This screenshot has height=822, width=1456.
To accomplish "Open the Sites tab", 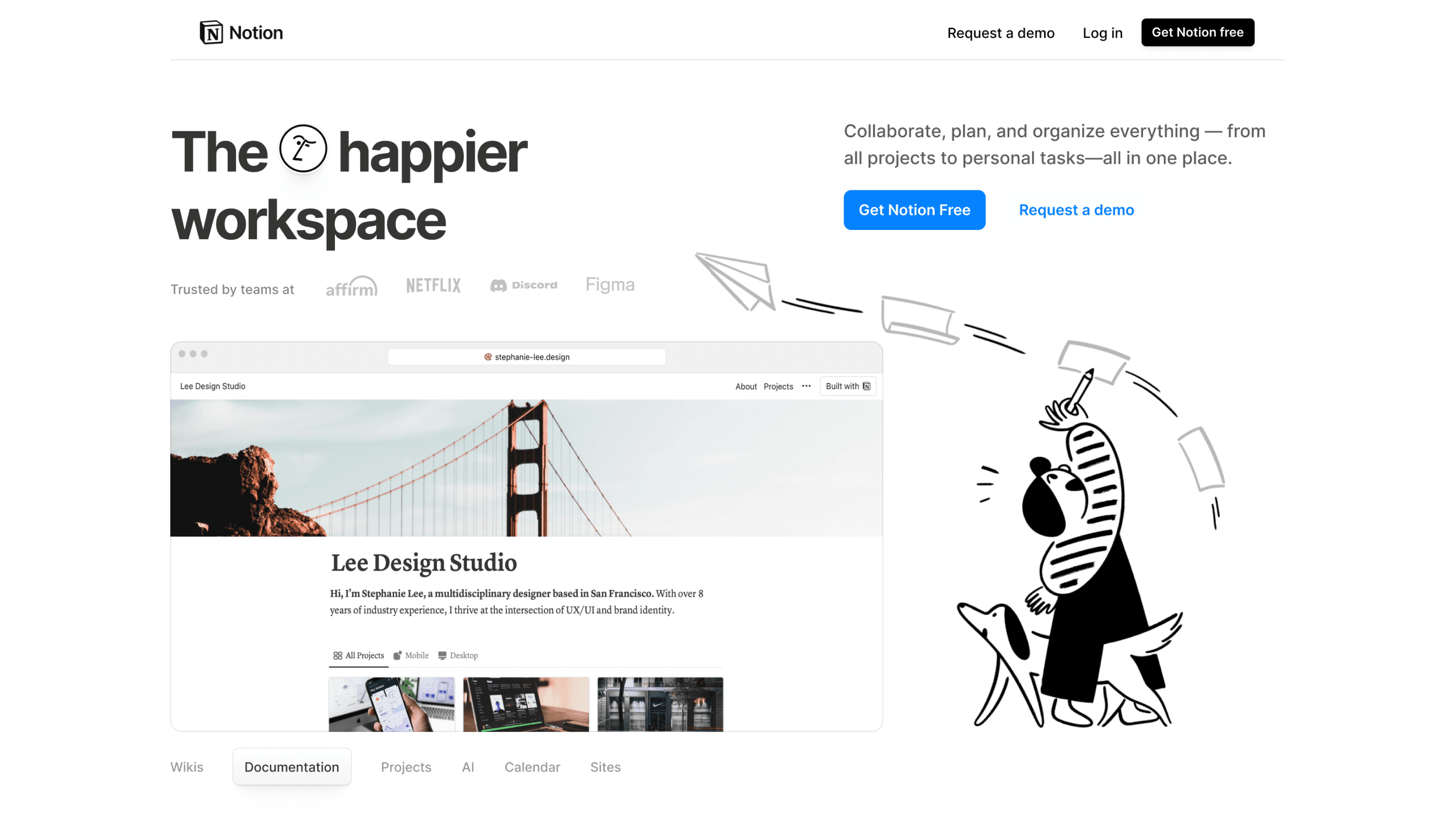I will click(605, 767).
